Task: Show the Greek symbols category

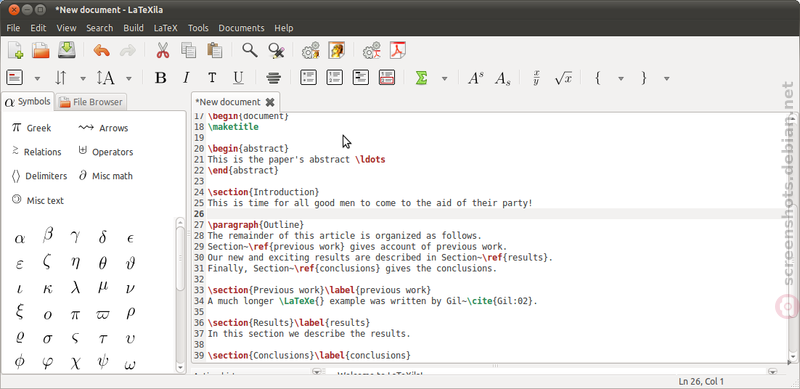Action: (31, 128)
